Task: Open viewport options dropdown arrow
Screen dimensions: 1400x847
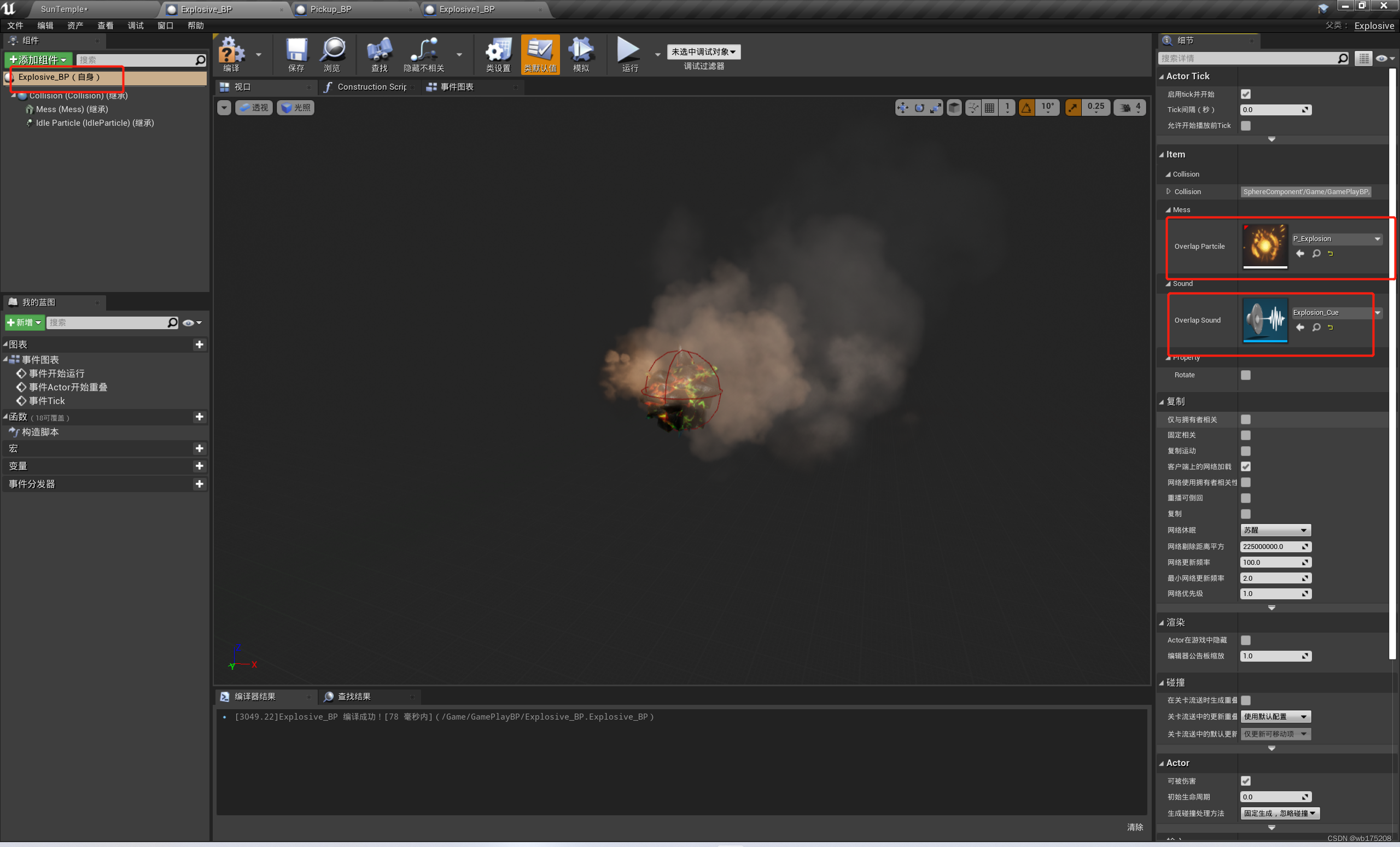Action: (224, 107)
